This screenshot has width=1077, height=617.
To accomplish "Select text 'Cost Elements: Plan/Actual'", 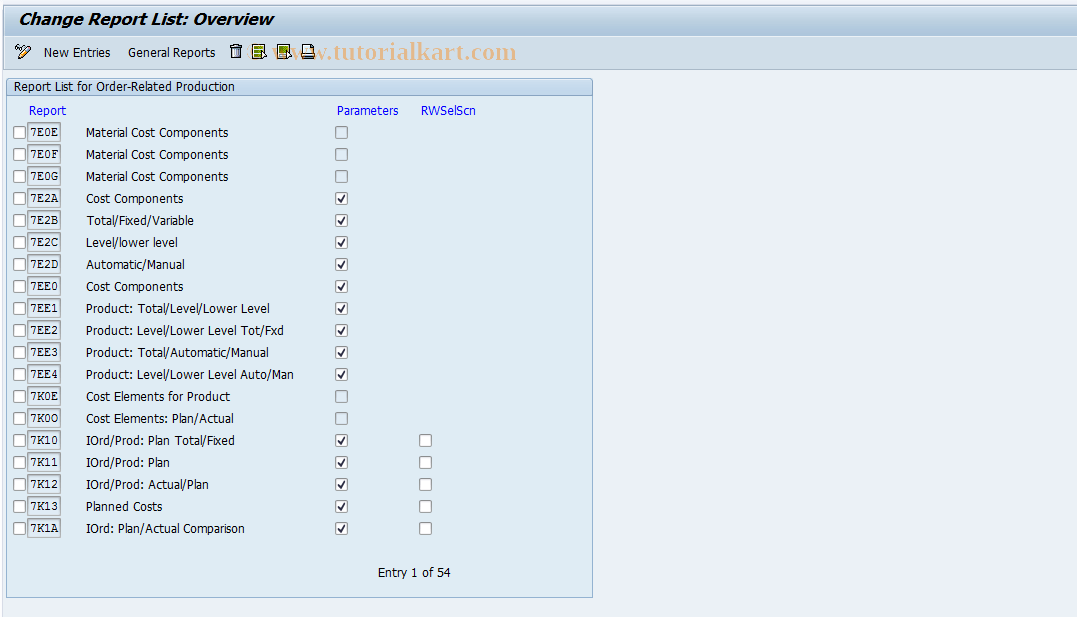I will click(x=159, y=418).
